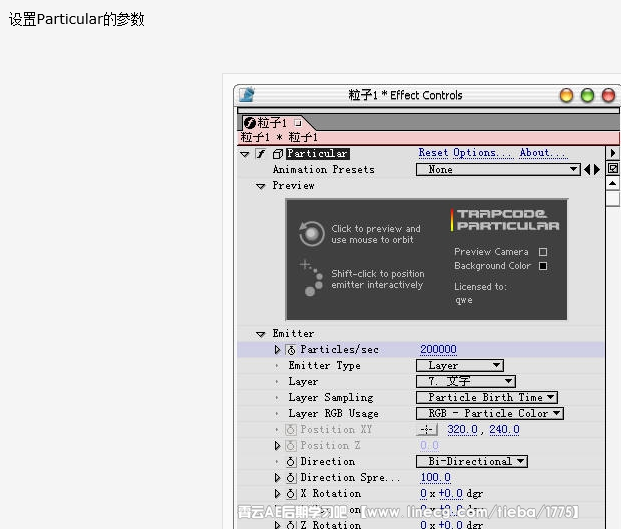Open the Layer Sampling dropdown
This screenshot has width=621, height=529.
[487, 397]
